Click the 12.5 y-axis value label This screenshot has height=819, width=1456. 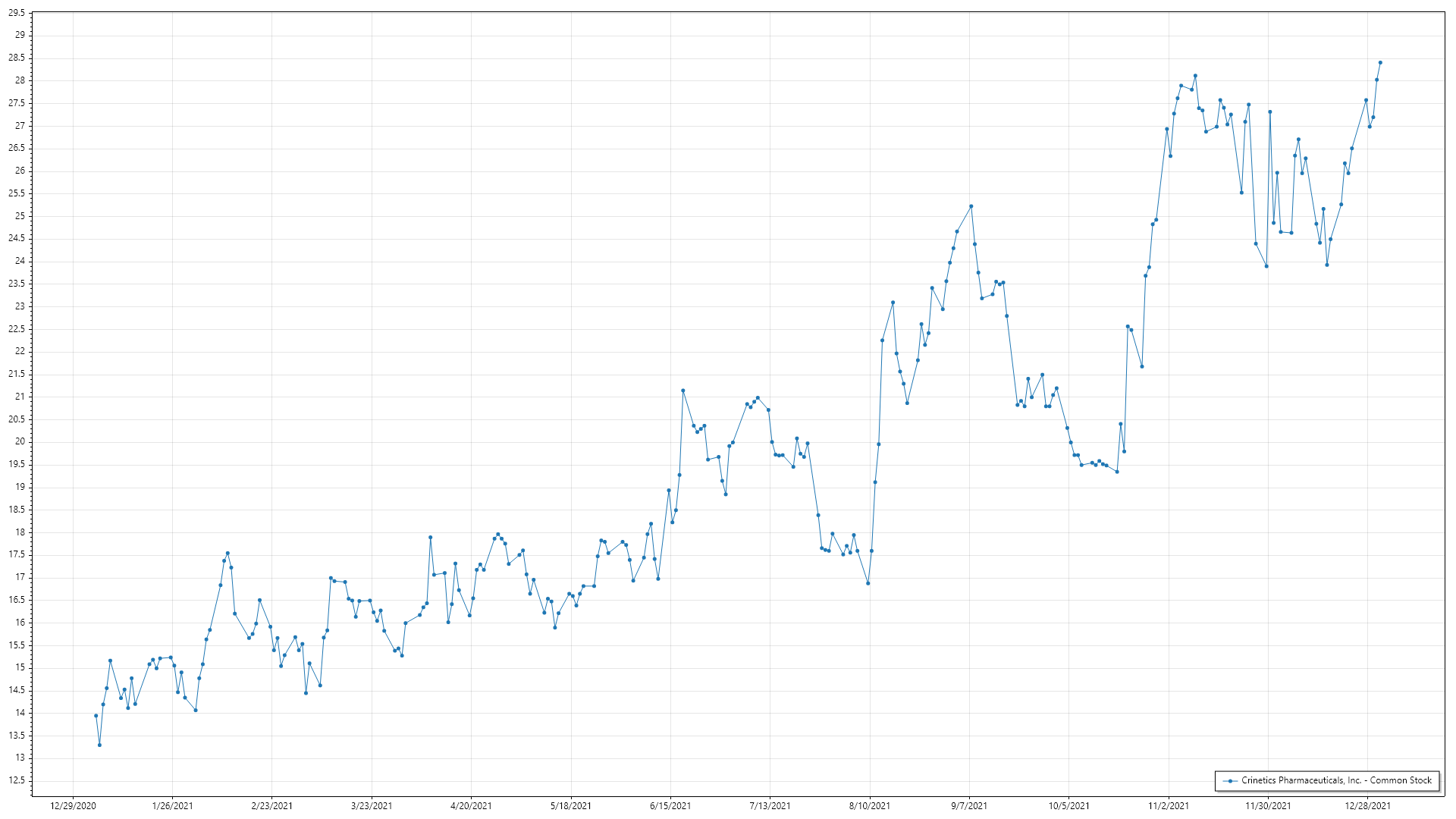[x=17, y=780]
